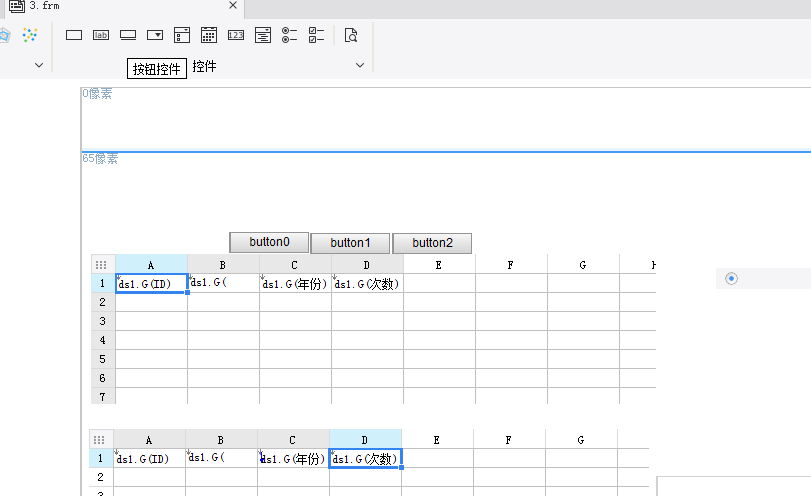Select column D header in lower report

(365, 440)
